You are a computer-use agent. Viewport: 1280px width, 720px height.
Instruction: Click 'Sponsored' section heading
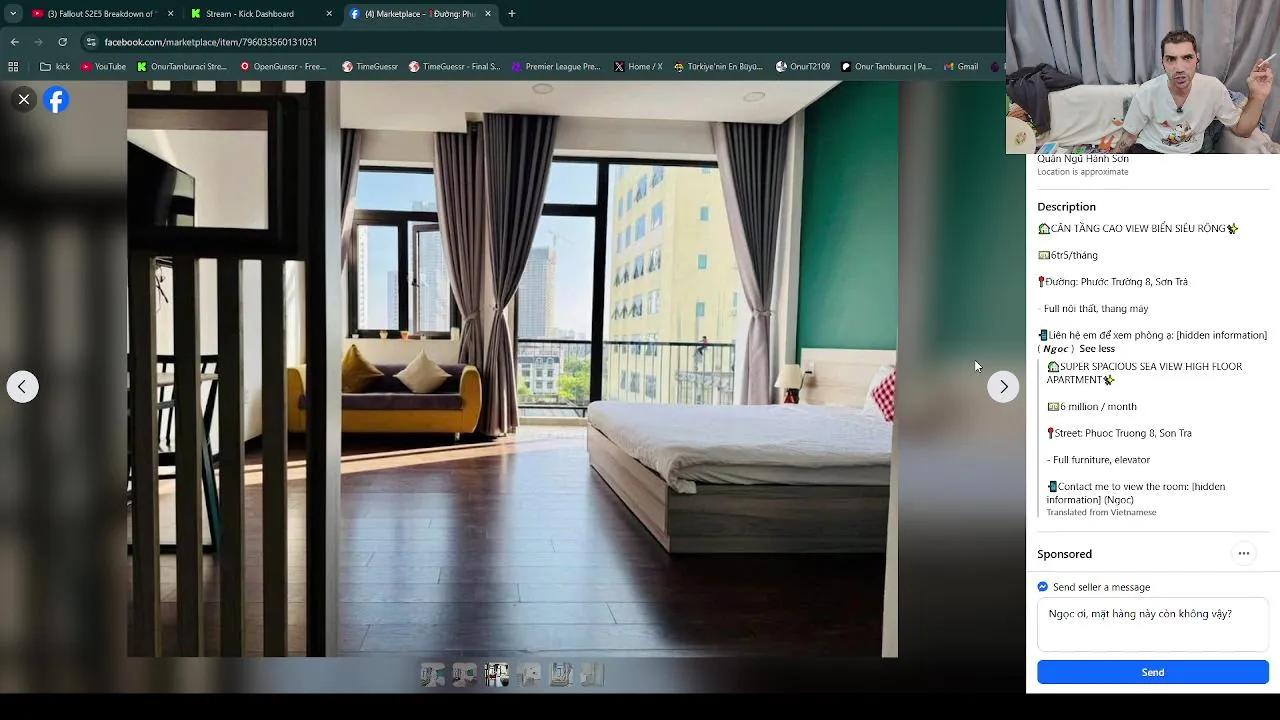pos(1064,554)
